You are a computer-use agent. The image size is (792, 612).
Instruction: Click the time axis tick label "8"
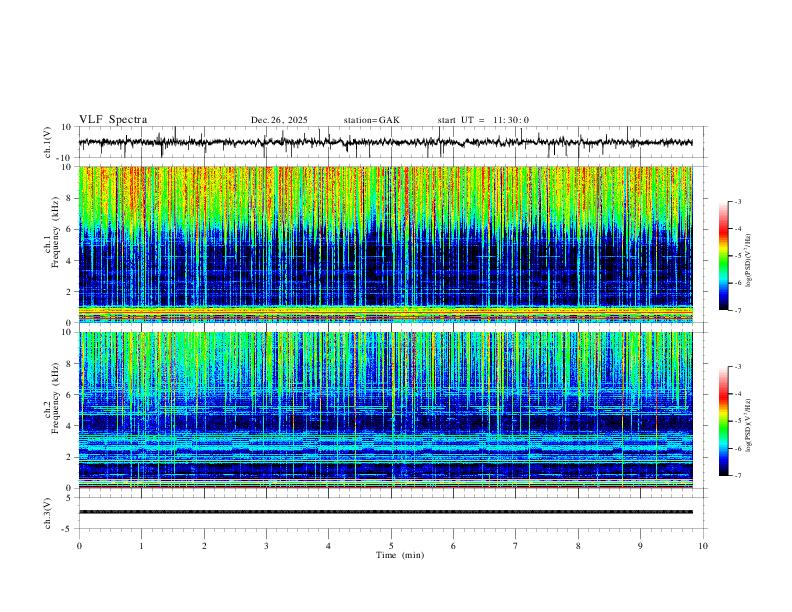pyautogui.click(x=578, y=546)
